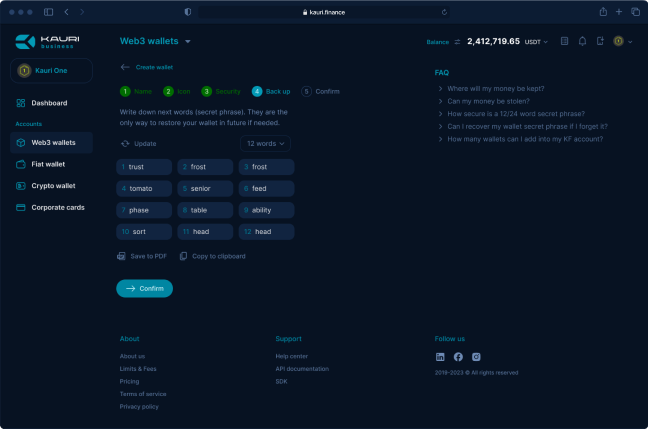Open the Instagram social icon in footer
Screen dimensions: 648x429
(x=476, y=357)
